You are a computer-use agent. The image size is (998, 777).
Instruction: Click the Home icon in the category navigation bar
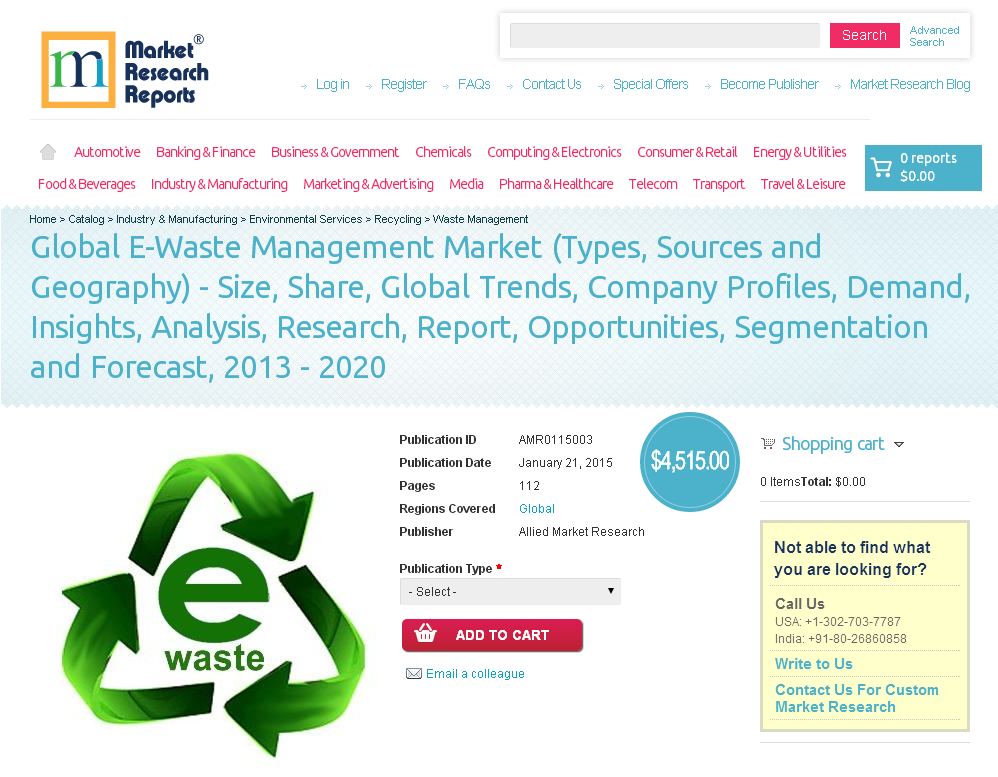coord(47,150)
